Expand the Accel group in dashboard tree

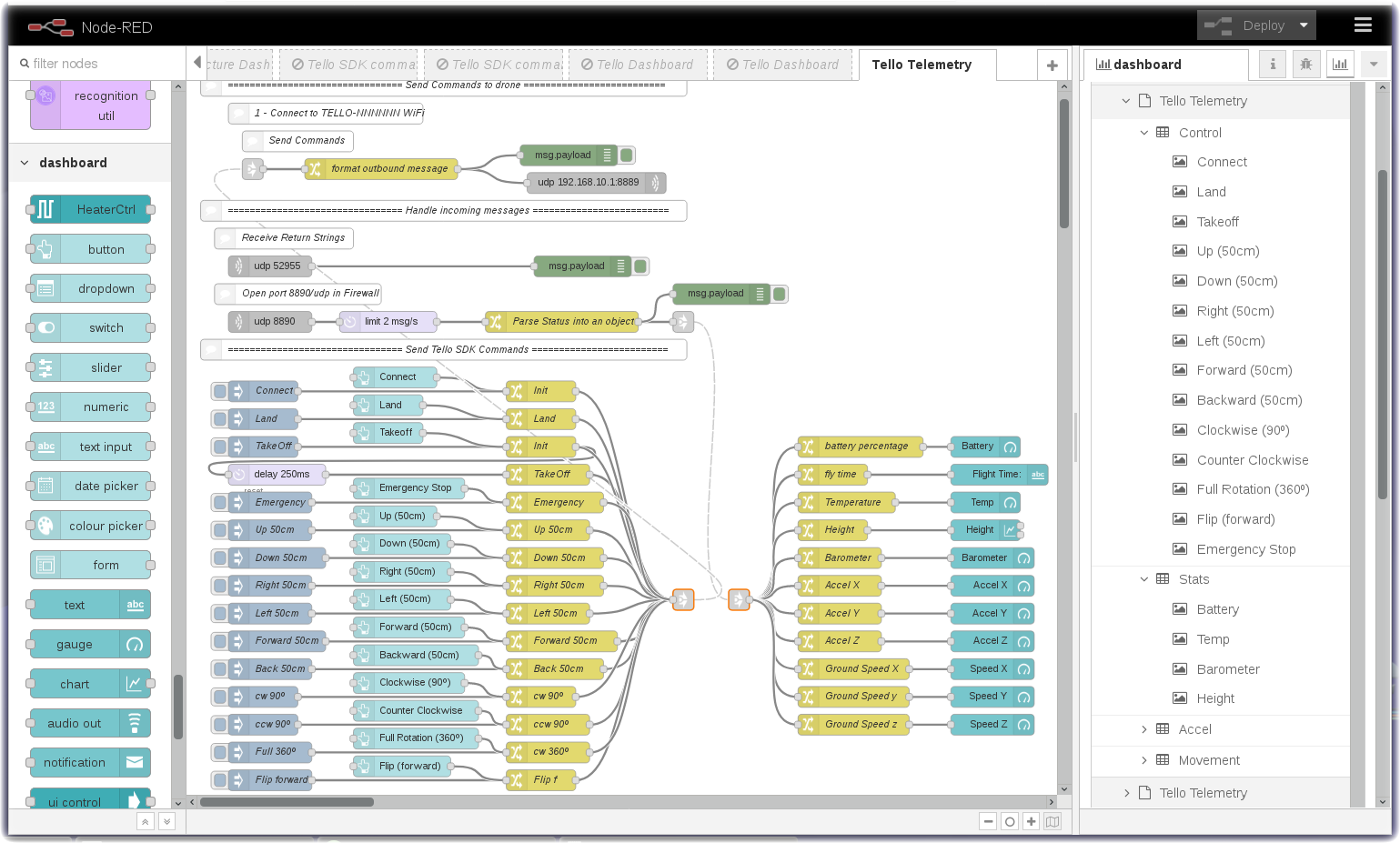pos(1144,729)
